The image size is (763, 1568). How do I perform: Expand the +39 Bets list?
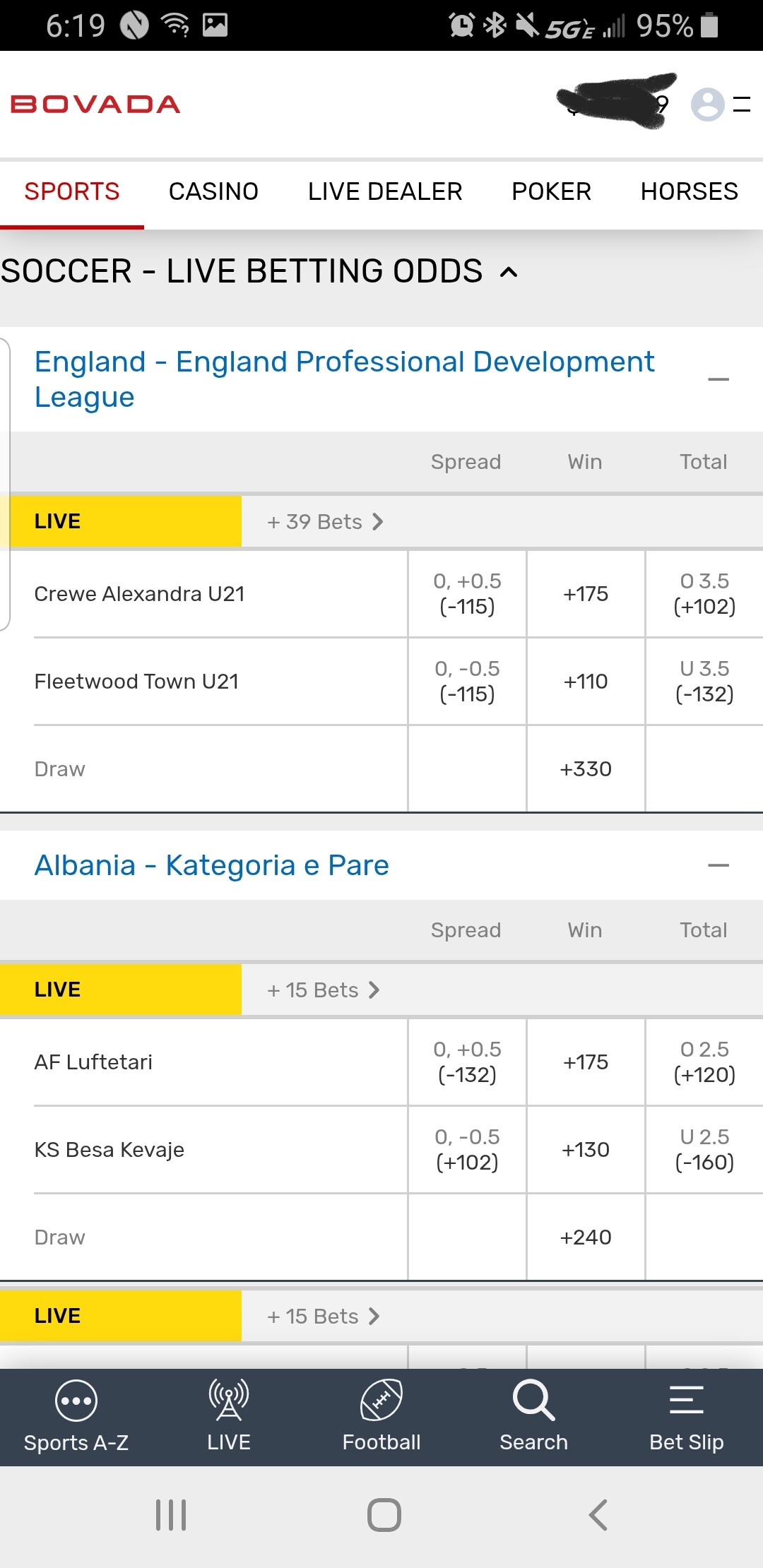tap(325, 522)
